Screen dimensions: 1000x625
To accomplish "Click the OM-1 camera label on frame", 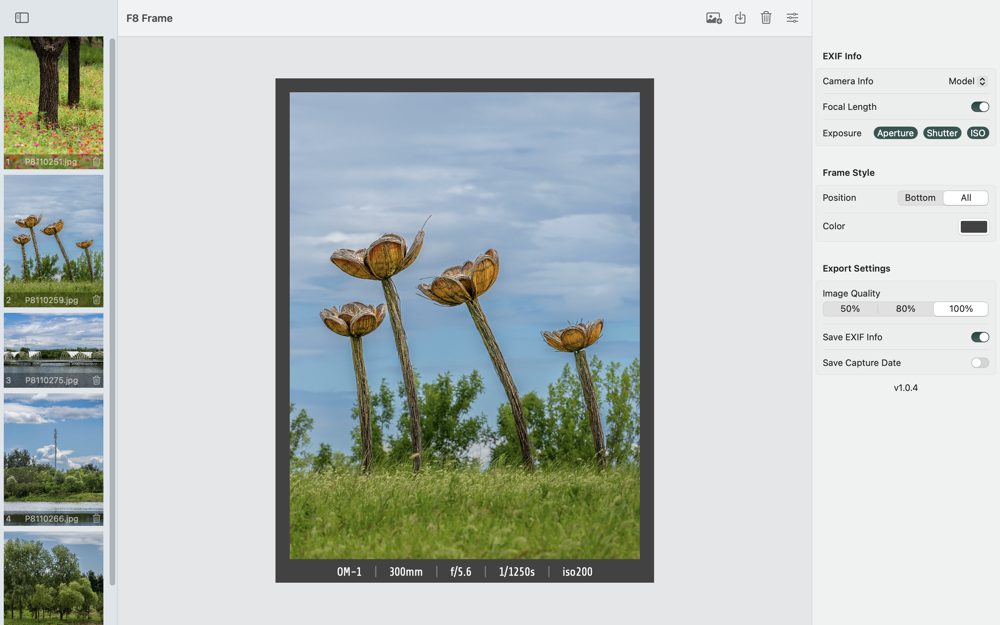I will point(349,571).
